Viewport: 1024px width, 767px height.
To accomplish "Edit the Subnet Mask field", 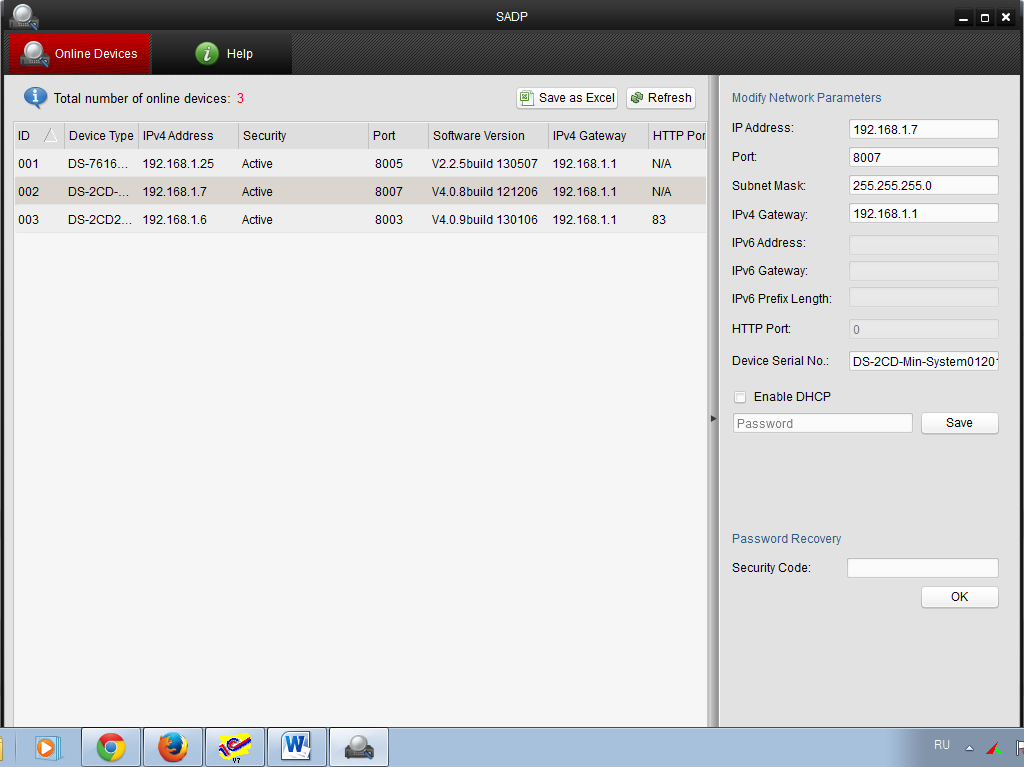I will pyautogui.click(x=923, y=186).
